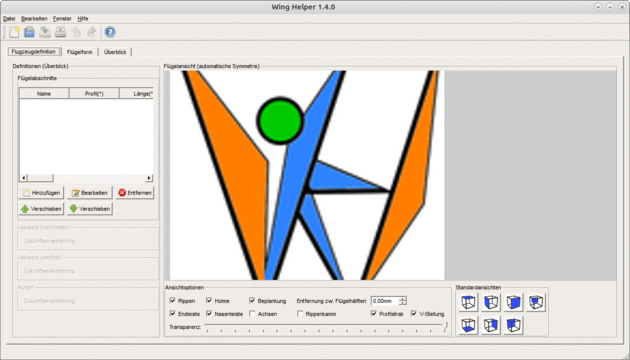Viewport: 630px width, 360px height.
Task: Open the Datei menu
Action: pos(9,18)
